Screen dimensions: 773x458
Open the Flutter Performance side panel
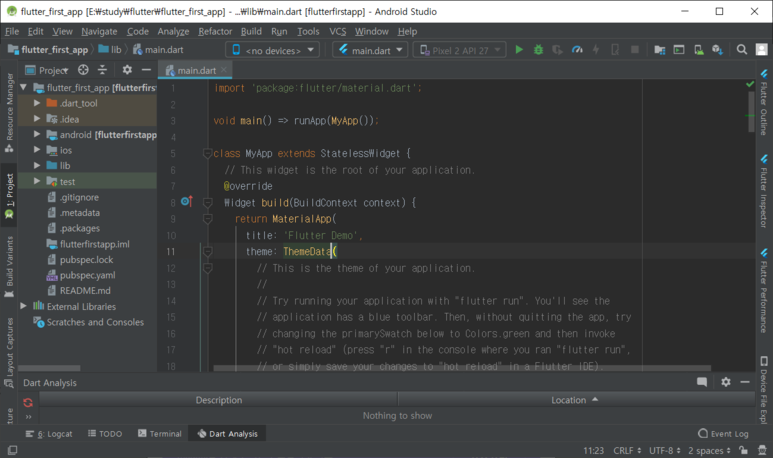(x=763, y=290)
